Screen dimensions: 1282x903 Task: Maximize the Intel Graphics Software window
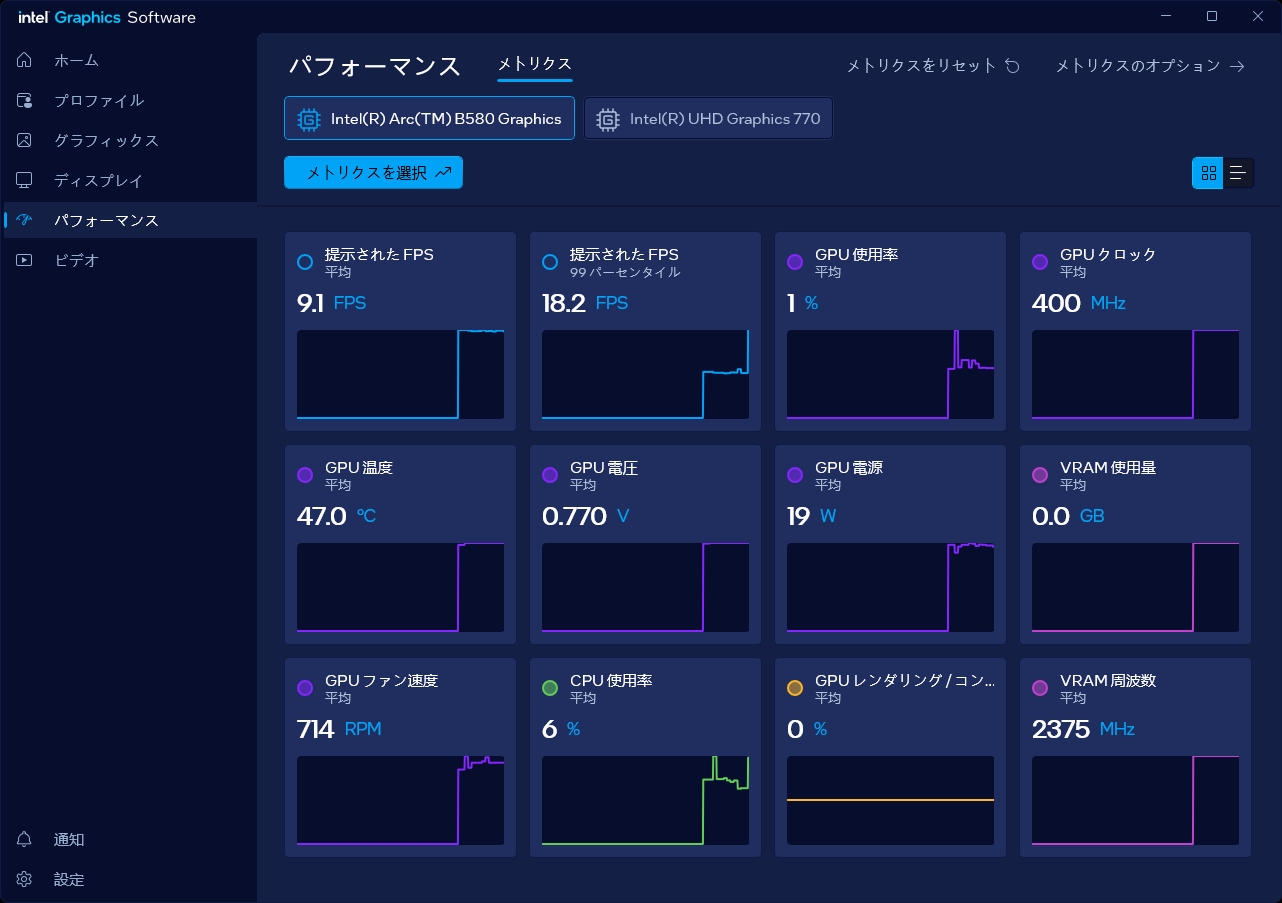(1212, 16)
